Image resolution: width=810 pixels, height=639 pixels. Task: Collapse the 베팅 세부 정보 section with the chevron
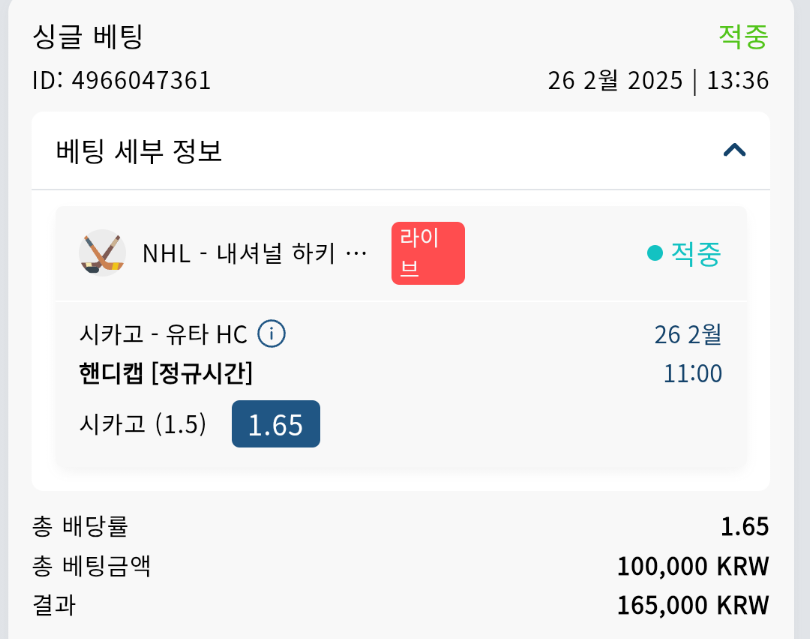tap(735, 150)
